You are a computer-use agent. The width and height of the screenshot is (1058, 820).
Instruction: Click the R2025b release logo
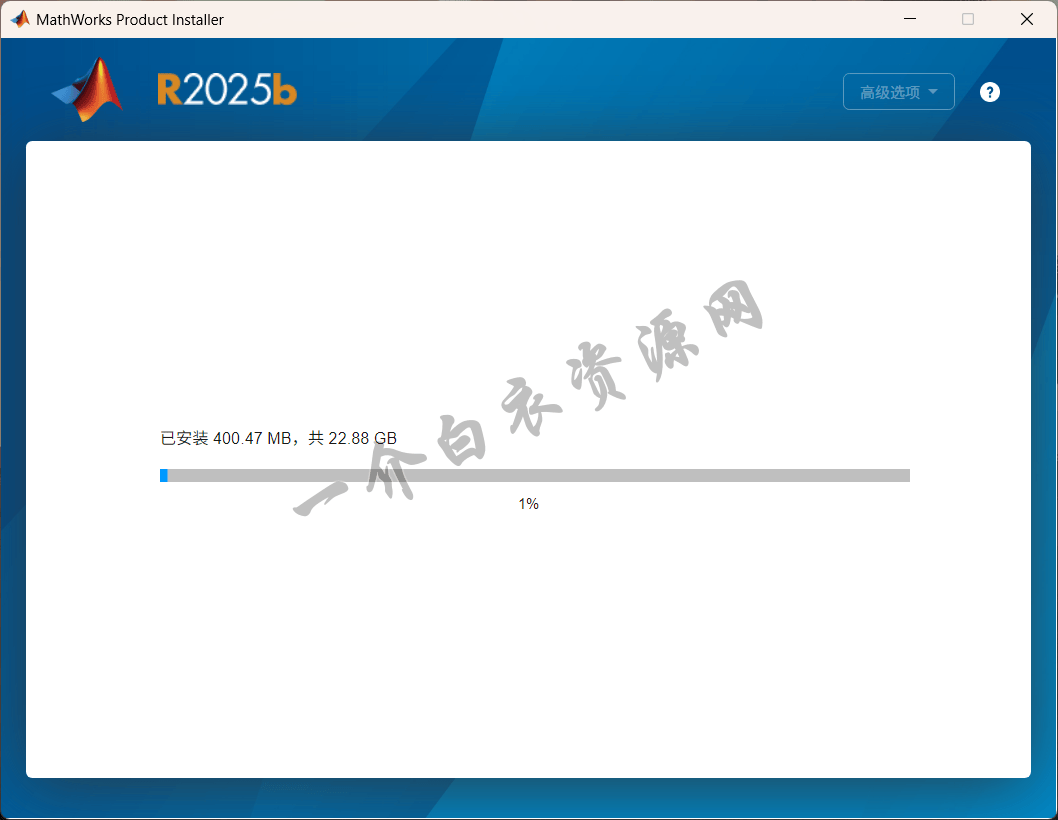coord(227,91)
